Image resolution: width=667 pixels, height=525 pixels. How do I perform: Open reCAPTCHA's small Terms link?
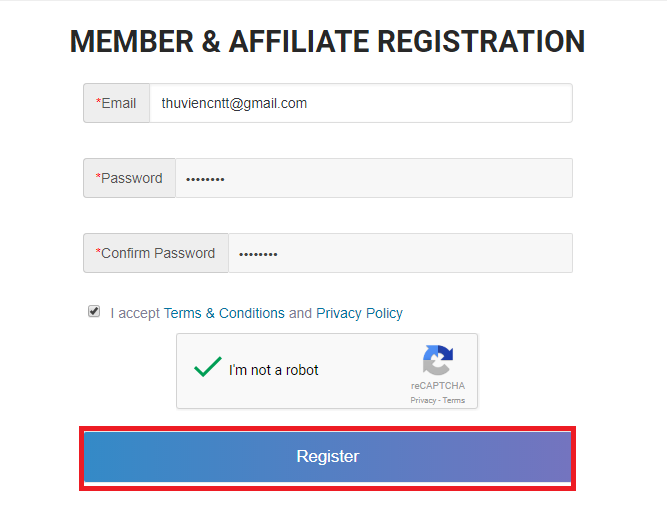coord(454,400)
